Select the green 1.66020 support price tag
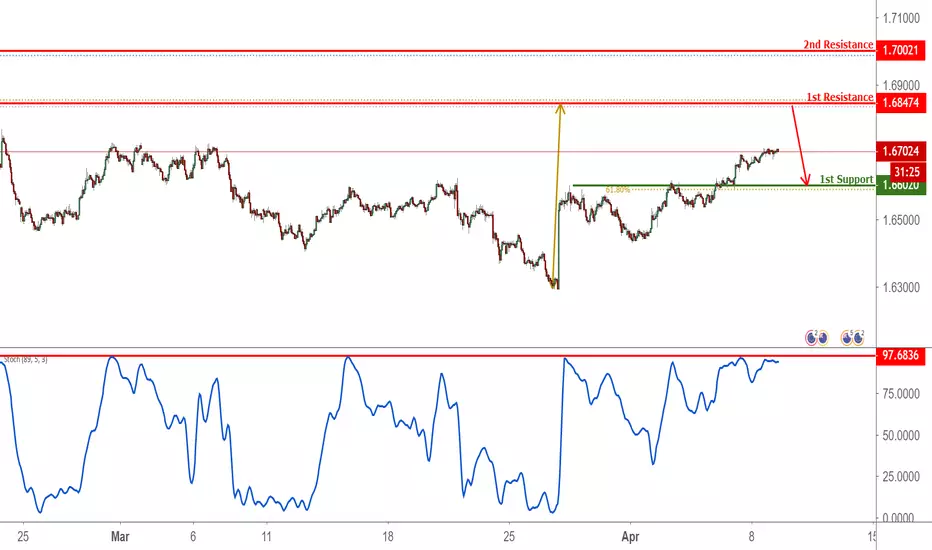This screenshot has height=550, width=932. pos(900,187)
